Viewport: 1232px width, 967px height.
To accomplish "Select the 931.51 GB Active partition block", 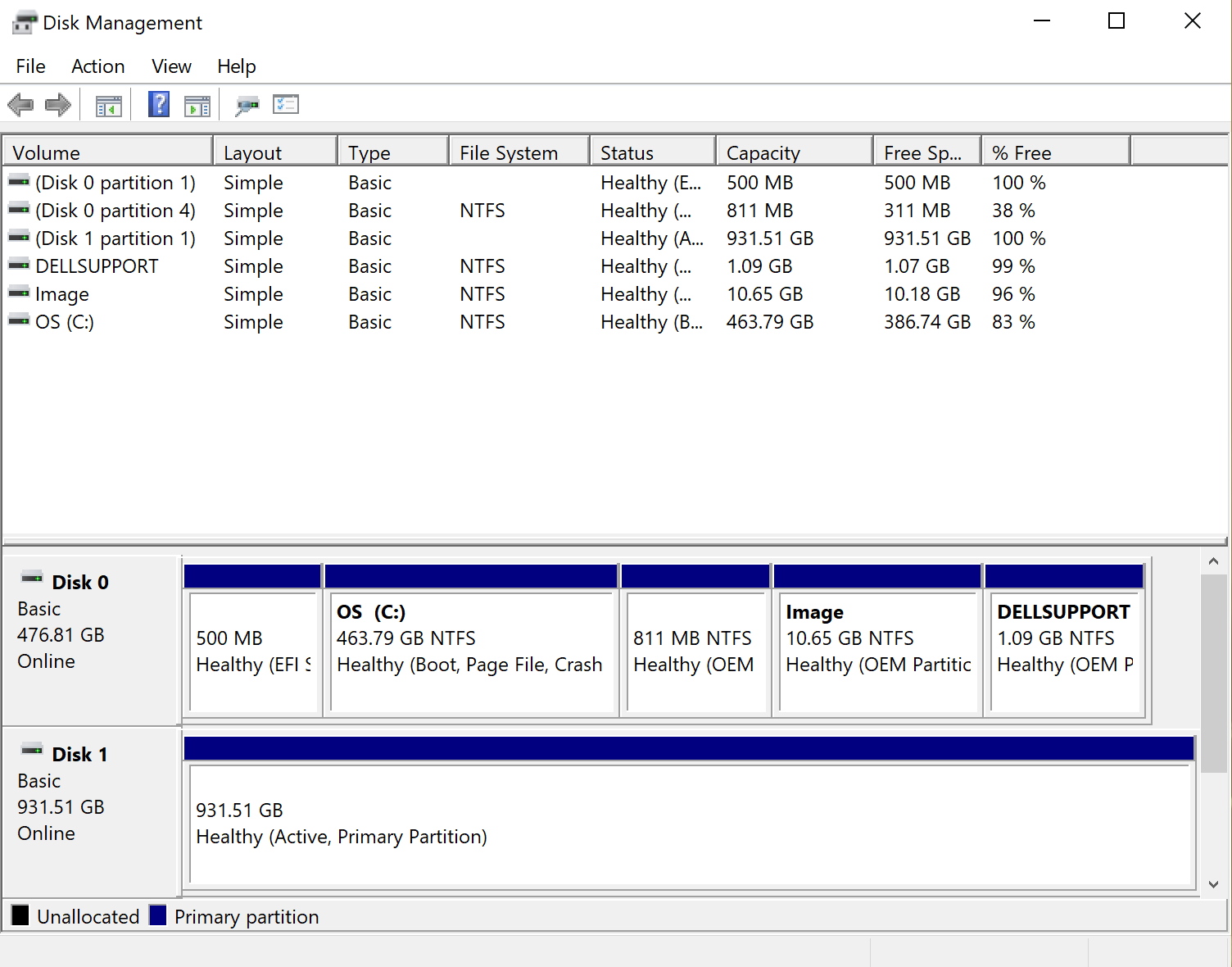I will [689, 812].
